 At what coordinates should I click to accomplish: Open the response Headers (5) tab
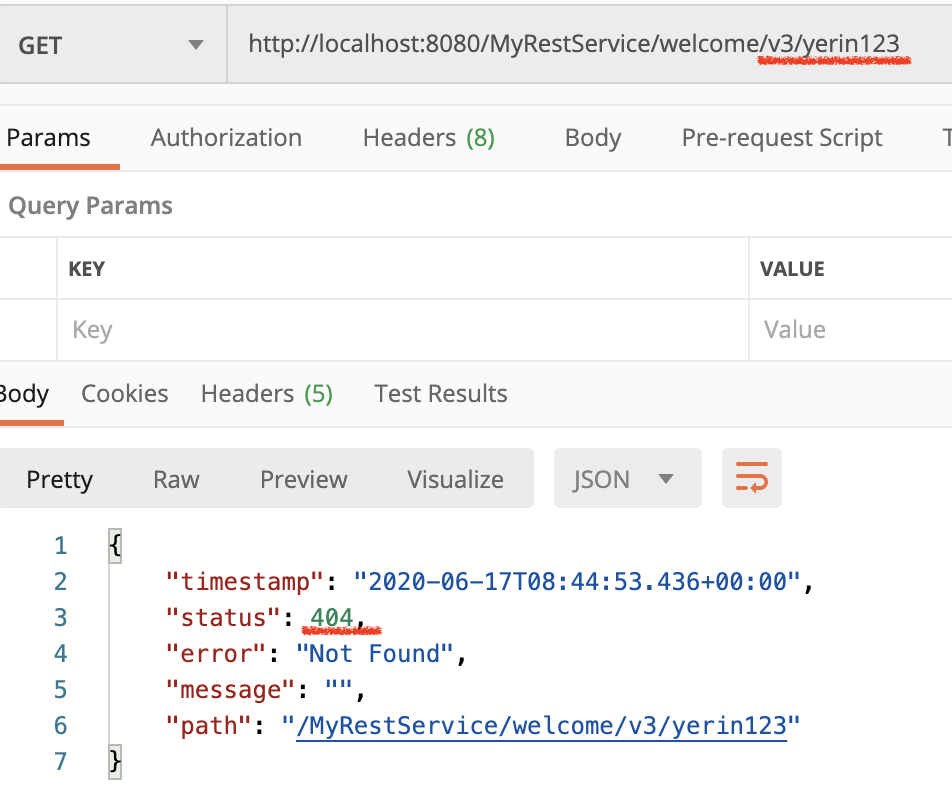(267, 394)
